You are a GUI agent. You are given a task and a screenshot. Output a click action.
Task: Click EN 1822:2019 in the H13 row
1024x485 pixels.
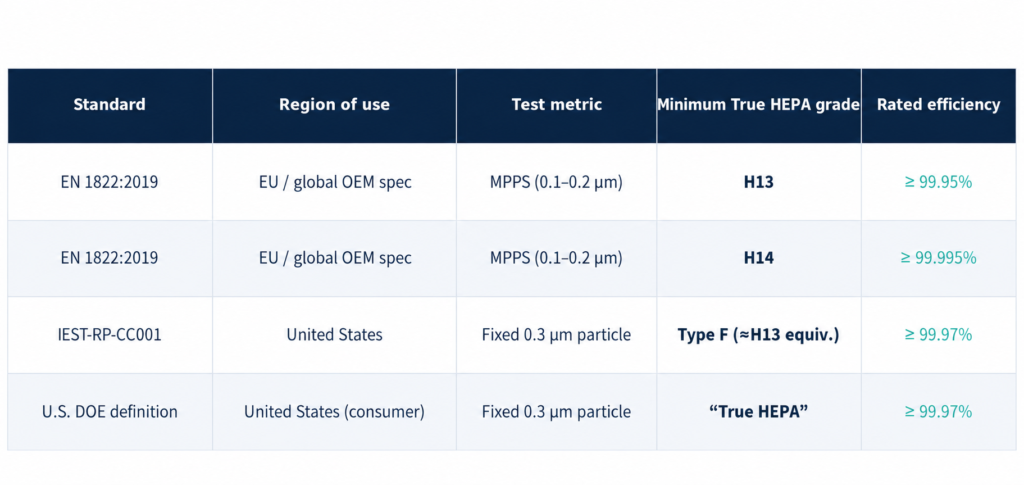109,182
